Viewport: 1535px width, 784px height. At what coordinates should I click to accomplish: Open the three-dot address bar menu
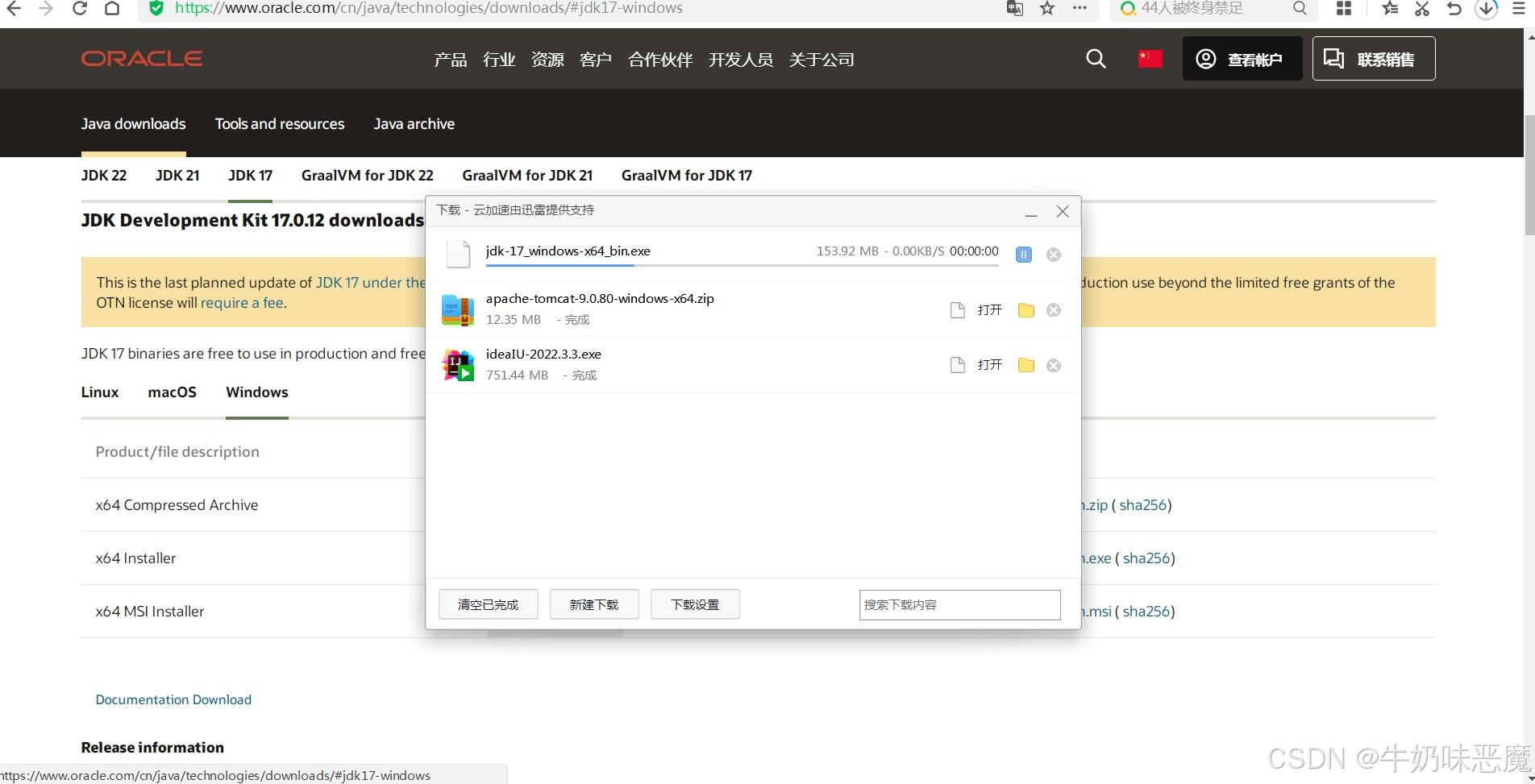[x=1079, y=8]
